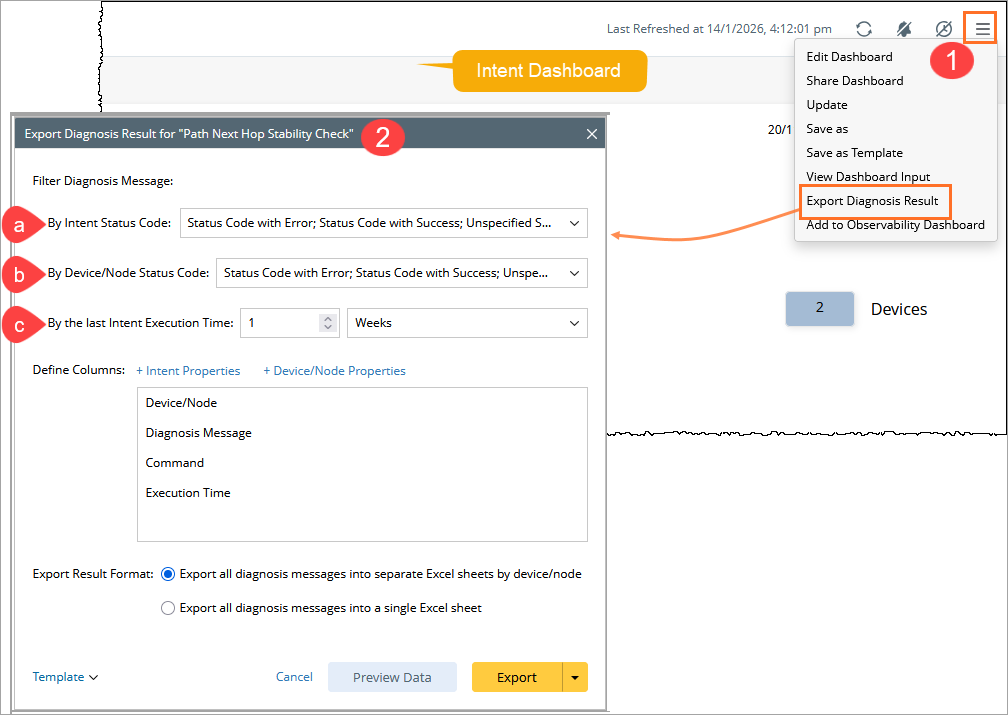Decrease execution time with down stepper arrow
1008x715 pixels.
pyautogui.click(x=328, y=327)
